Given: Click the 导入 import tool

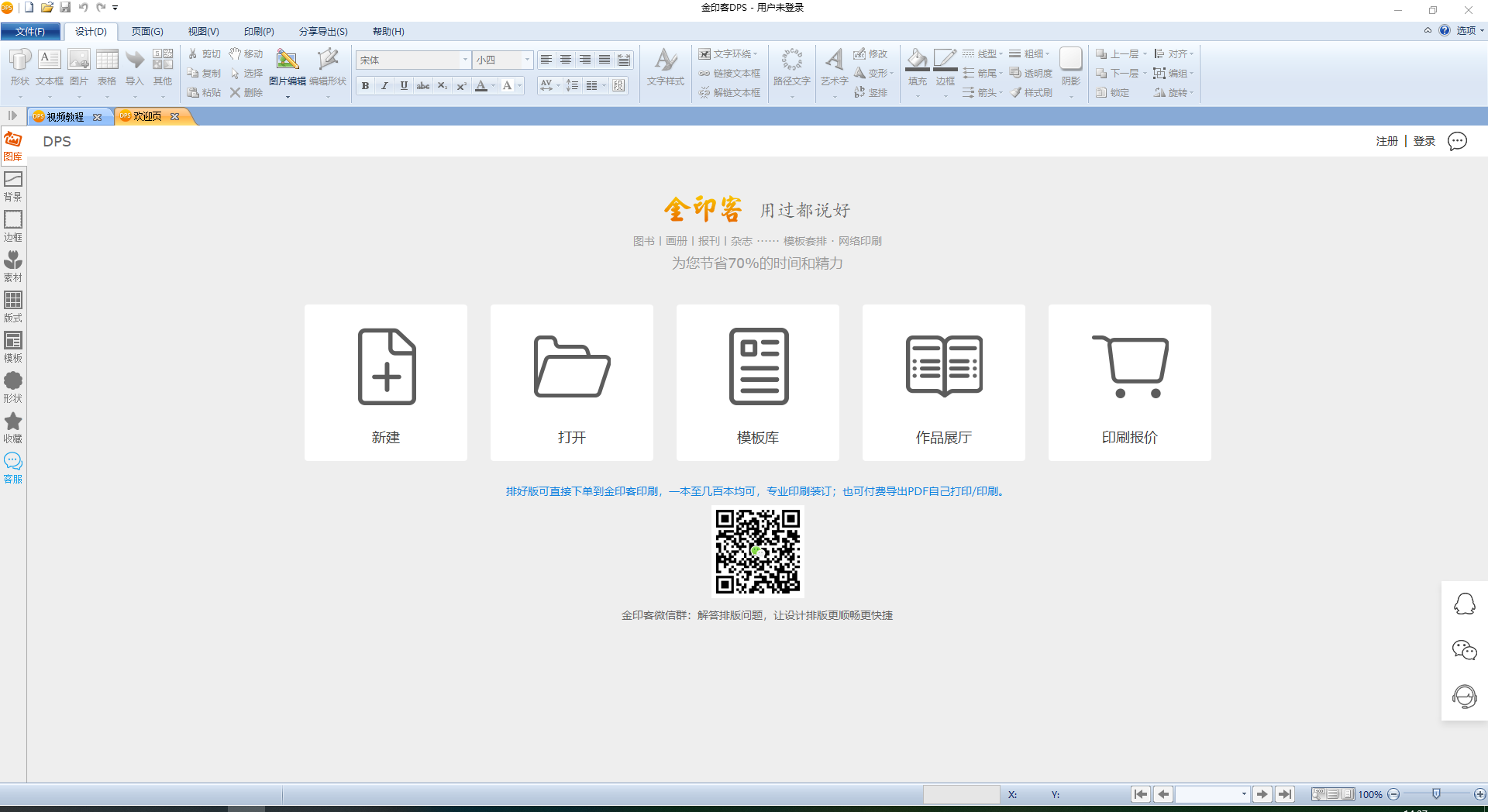Looking at the screenshot, I should click(x=135, y=67).
